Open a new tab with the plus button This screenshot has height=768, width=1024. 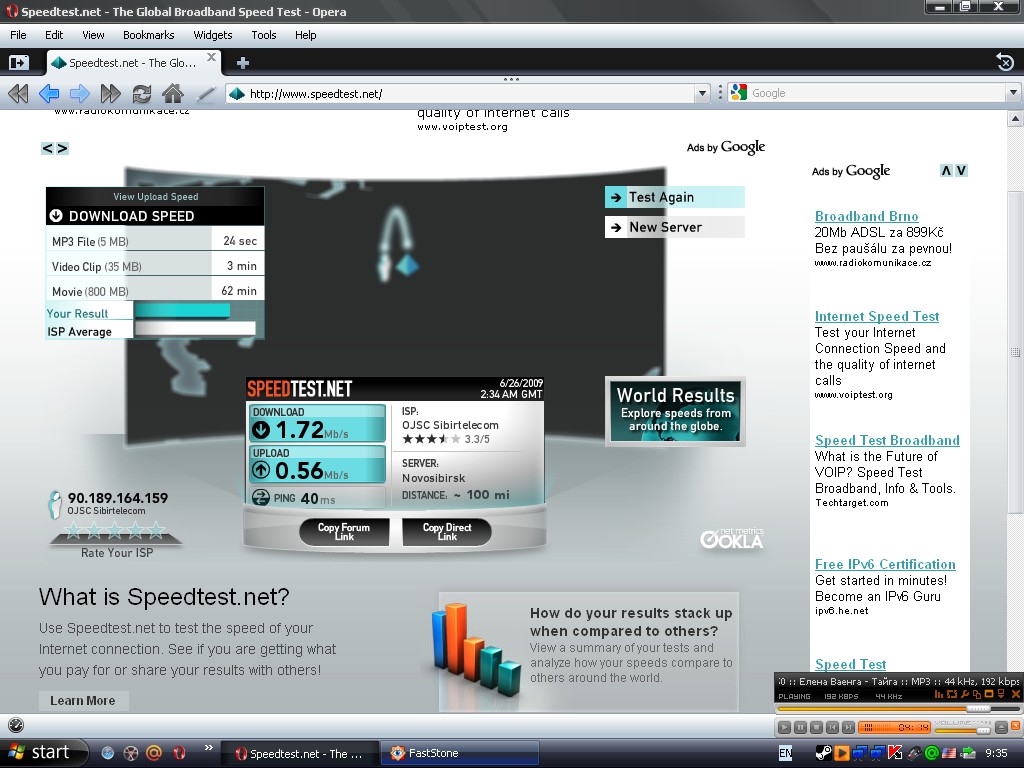click(243, 63)
